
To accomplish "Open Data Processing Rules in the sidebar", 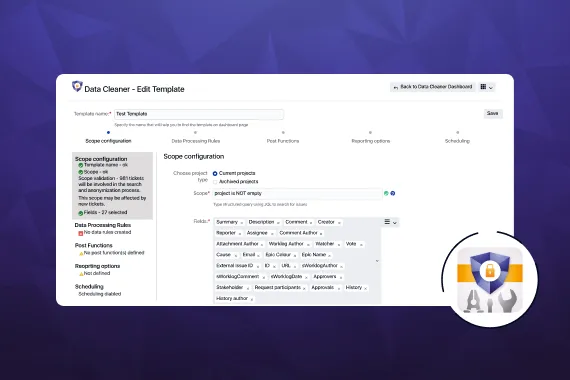I will click(x=103, y=225).
